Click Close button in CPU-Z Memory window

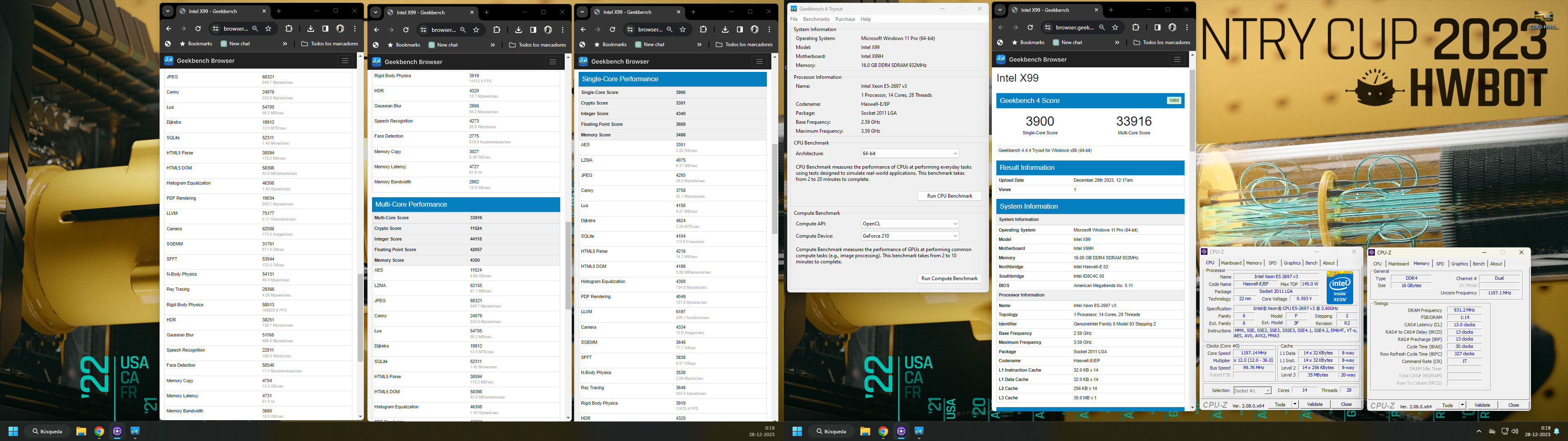1513,405
